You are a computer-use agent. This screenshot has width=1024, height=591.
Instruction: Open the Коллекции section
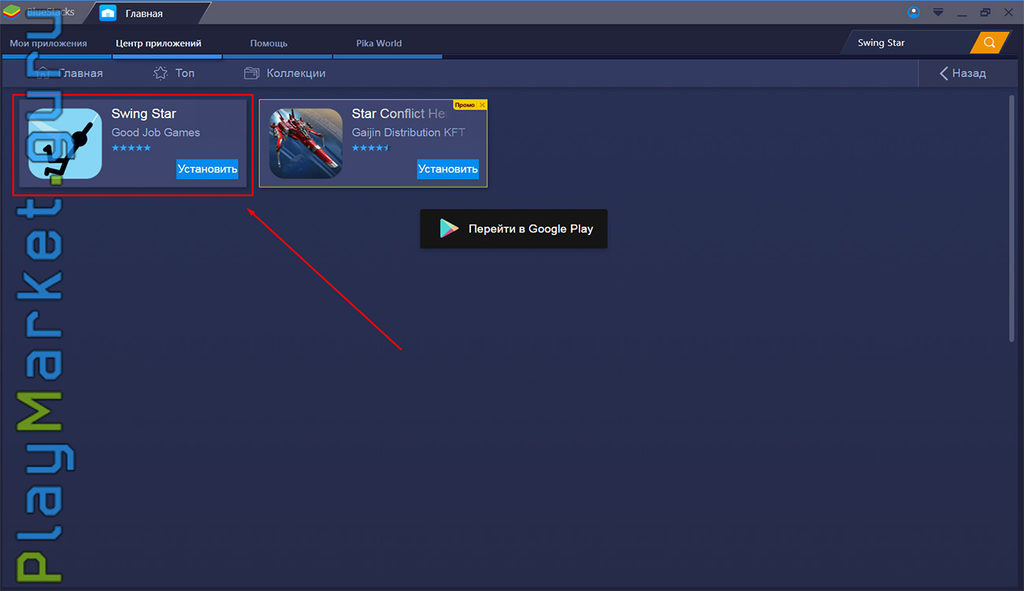point(285,73)
